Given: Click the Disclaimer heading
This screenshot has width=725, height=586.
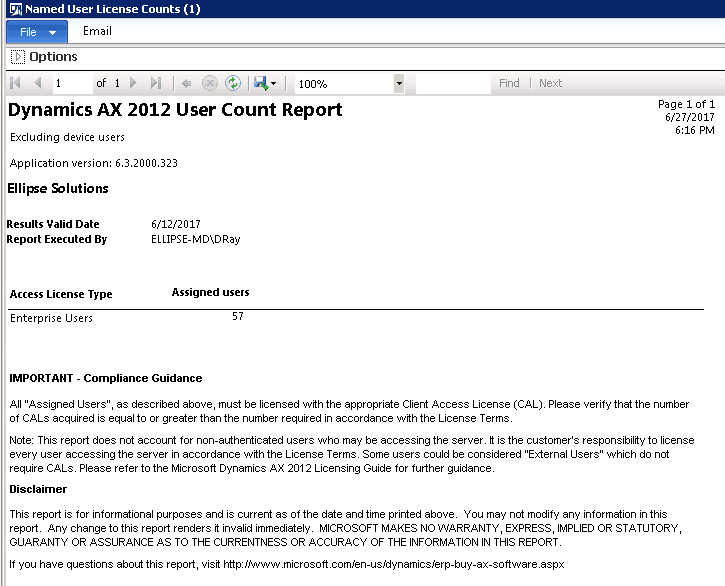Looking at the screenshot, I should (x=38, y=489).
